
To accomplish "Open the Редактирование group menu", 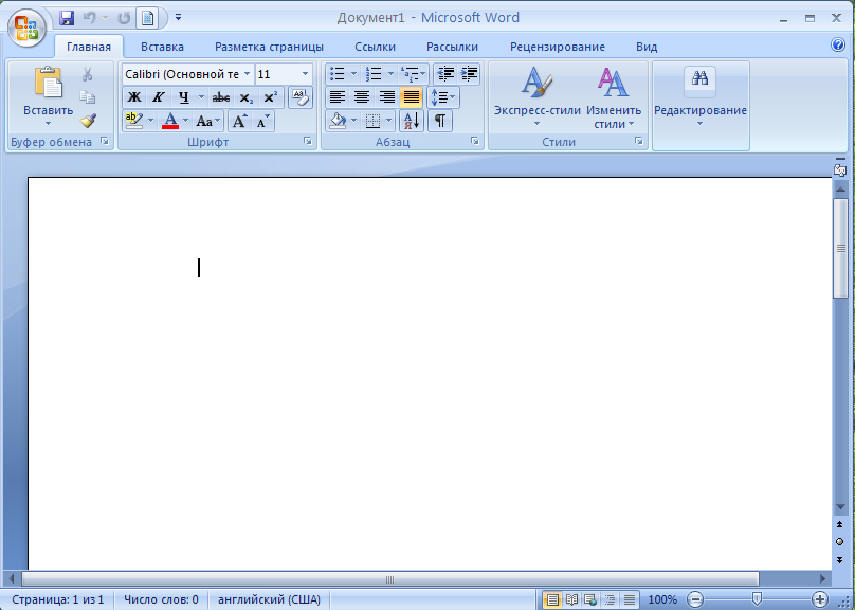I will click(701, 96).
